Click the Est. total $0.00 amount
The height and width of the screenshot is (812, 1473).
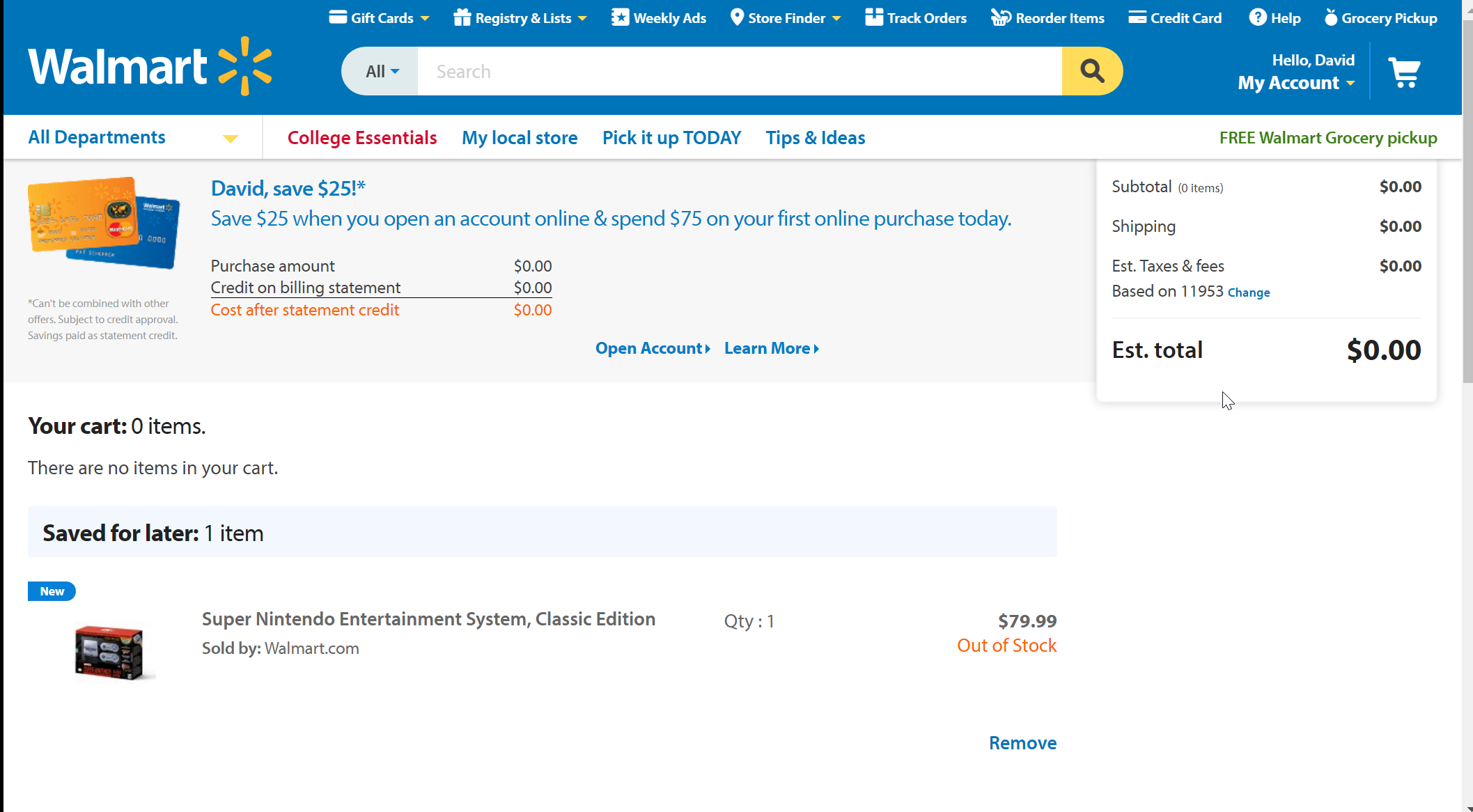coord(1383,350)
